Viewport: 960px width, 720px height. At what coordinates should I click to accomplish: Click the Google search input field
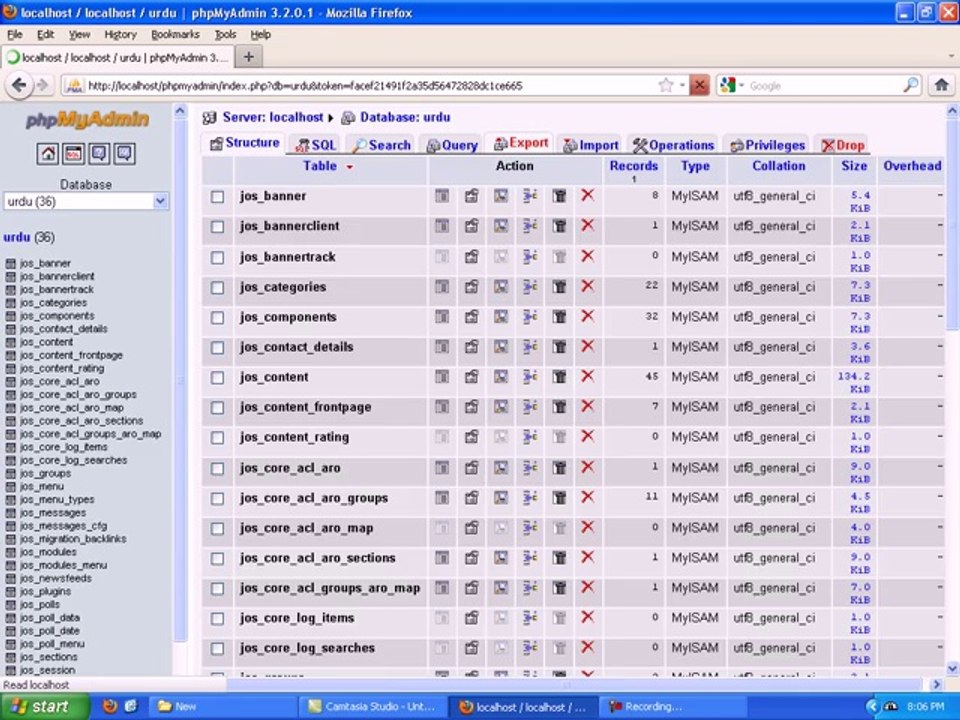pyautogui.click(x=823, y=86)
